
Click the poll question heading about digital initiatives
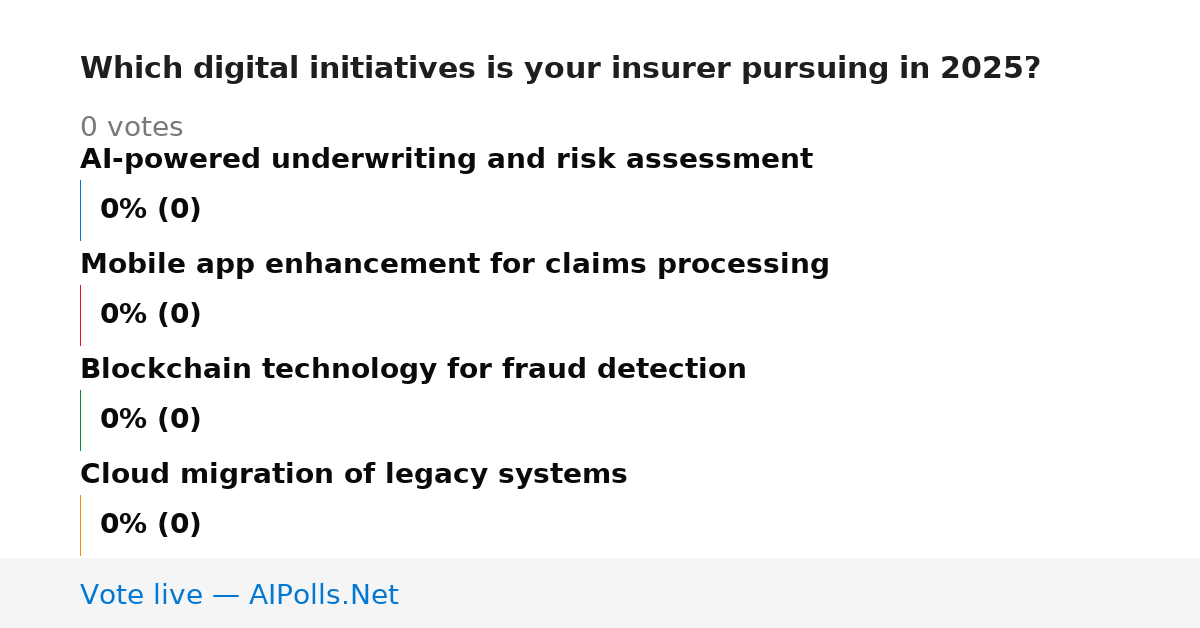pyautogui.click(x=560, y=69)
